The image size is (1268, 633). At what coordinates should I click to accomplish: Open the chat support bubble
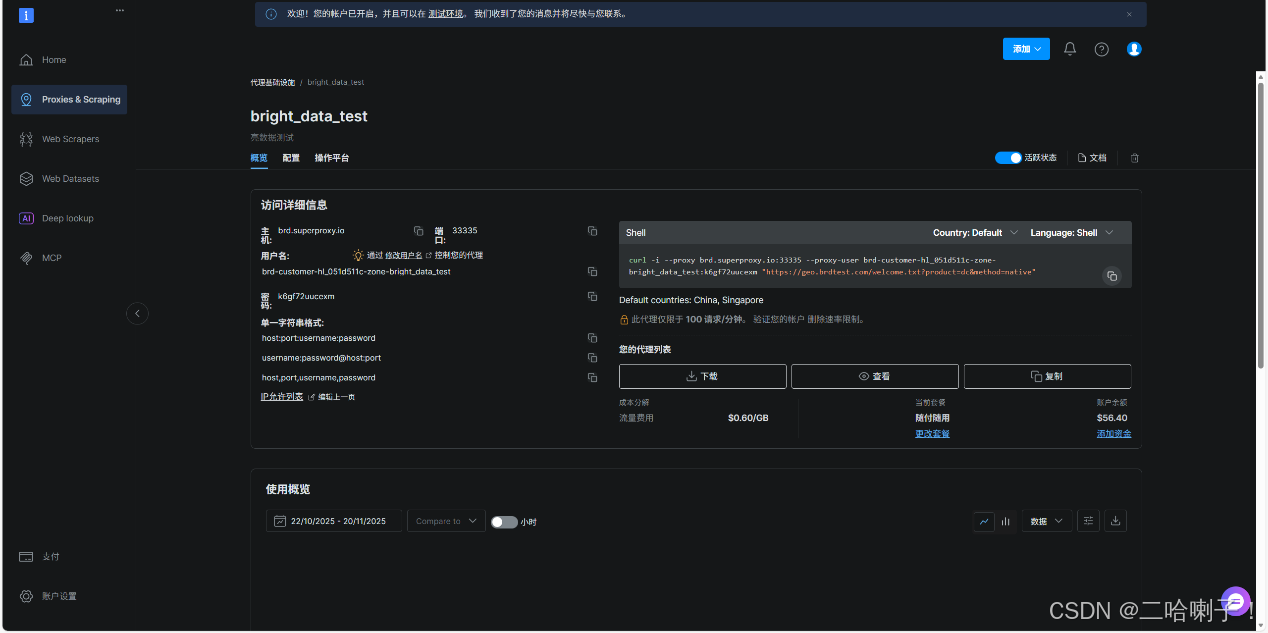click(1236, 601)
